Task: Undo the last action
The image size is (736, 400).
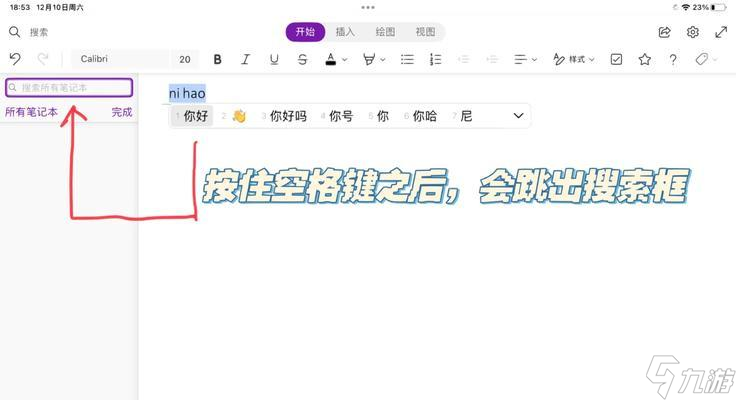Action: 15,59
